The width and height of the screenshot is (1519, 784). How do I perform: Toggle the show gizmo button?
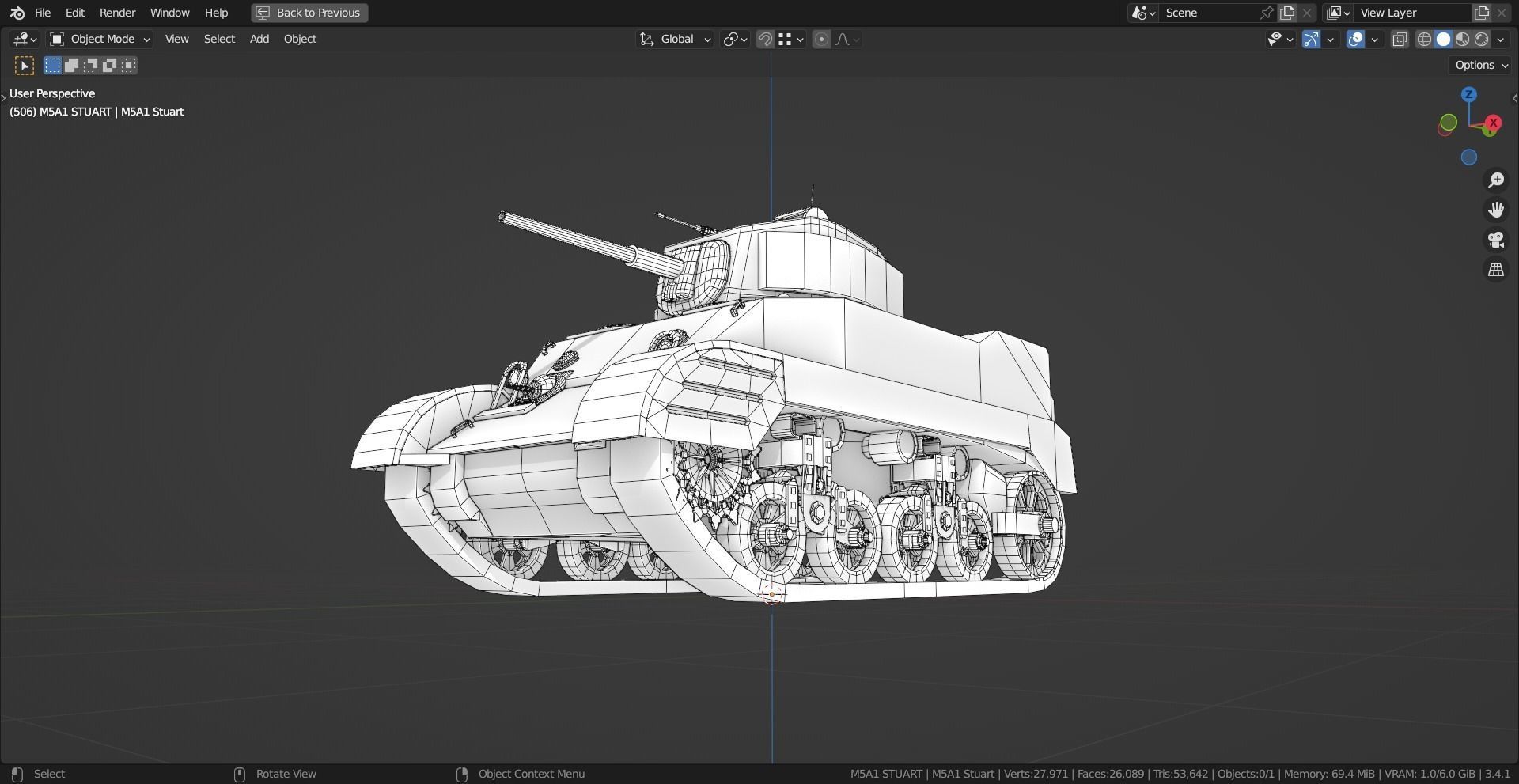click(x=1311, y=39)
